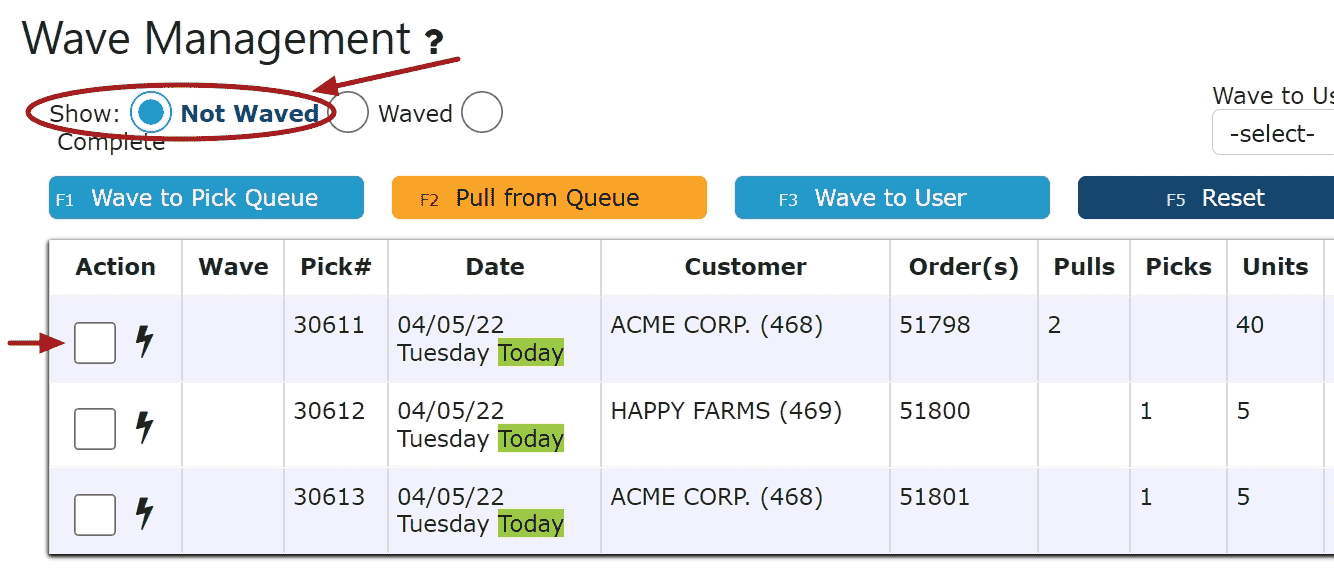Check the box for pick 30612
The image size is (1334, 568).
tap(95, 429)
